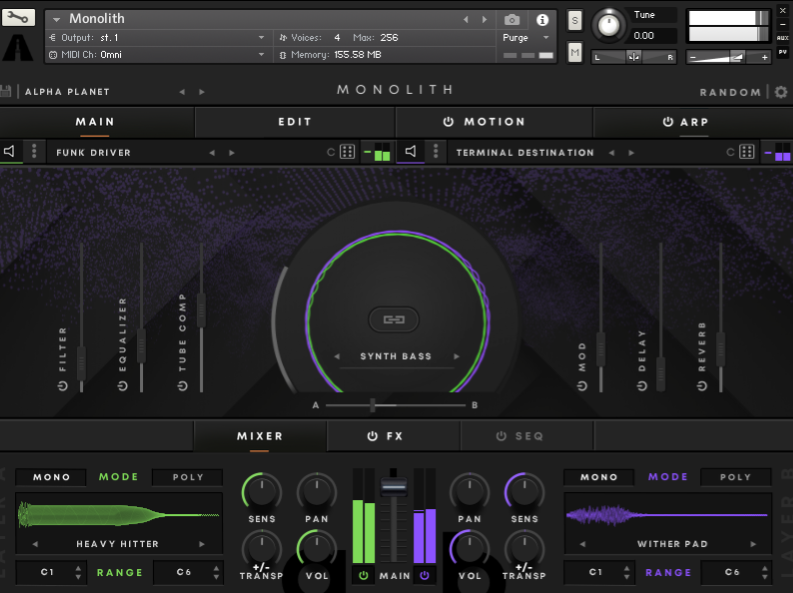Switch to the EDIT tab
793x593 pixels.
tap(295, 122)
